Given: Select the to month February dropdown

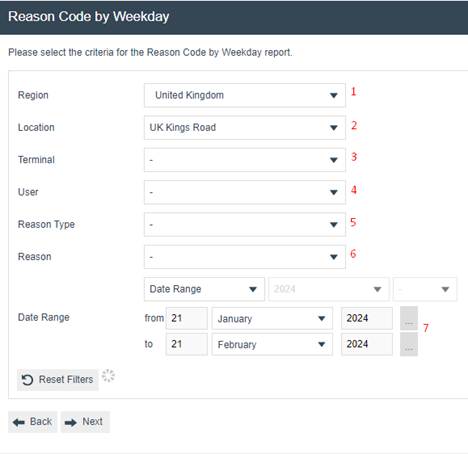Looking at the screenshot, I should click(x=272, y=344).
